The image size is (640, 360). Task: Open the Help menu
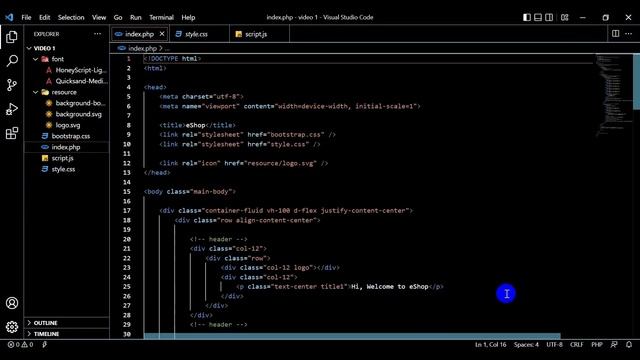point(188,17)
